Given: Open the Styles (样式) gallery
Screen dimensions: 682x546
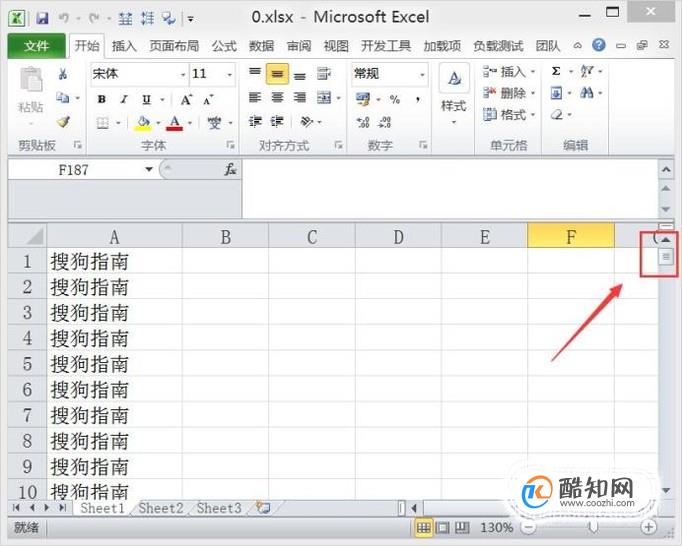Looking at the screenshot, I should (454, 94).
